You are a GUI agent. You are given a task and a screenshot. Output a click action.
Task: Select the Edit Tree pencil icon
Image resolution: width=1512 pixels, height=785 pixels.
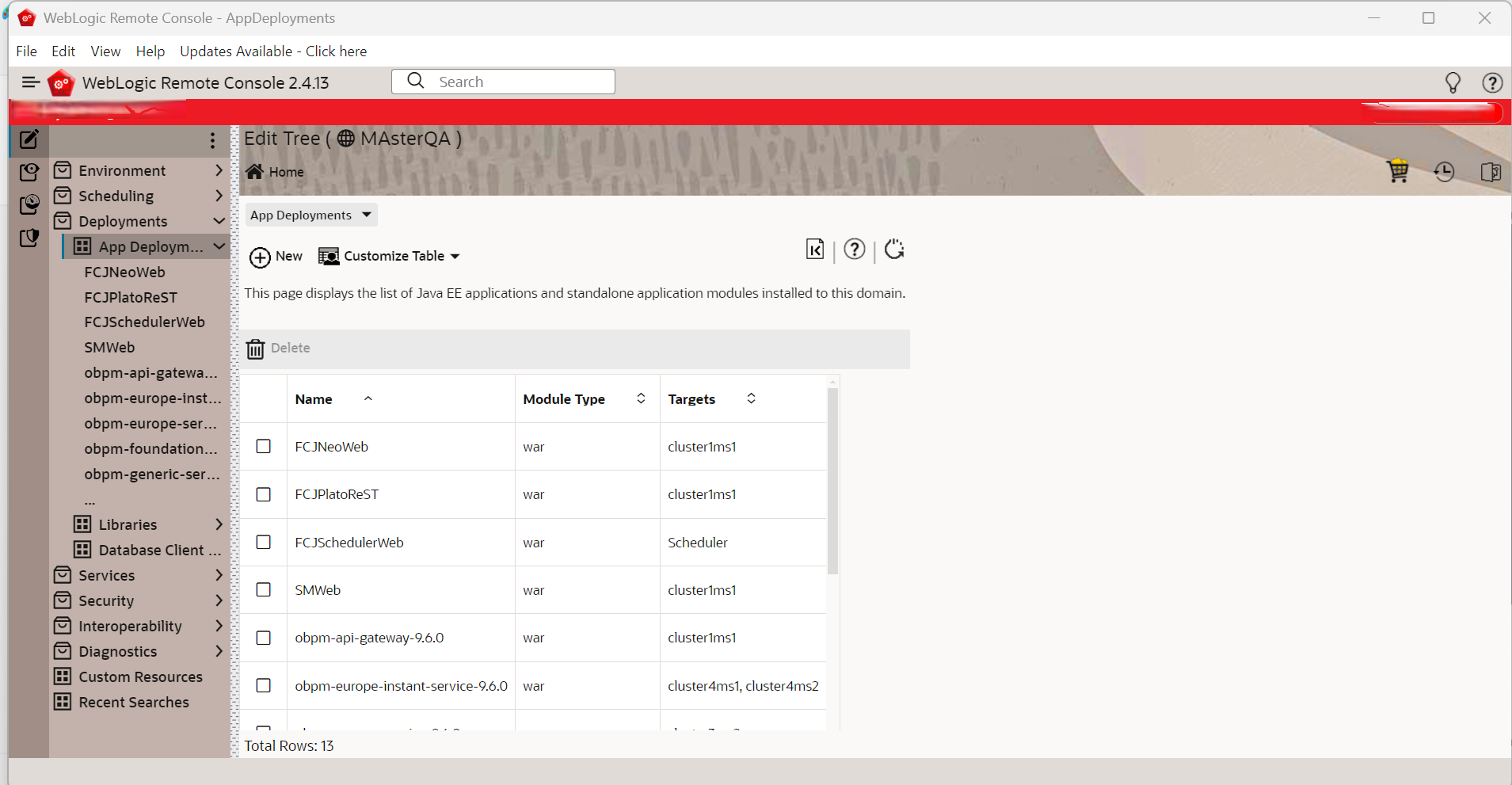tap(29, 139)
